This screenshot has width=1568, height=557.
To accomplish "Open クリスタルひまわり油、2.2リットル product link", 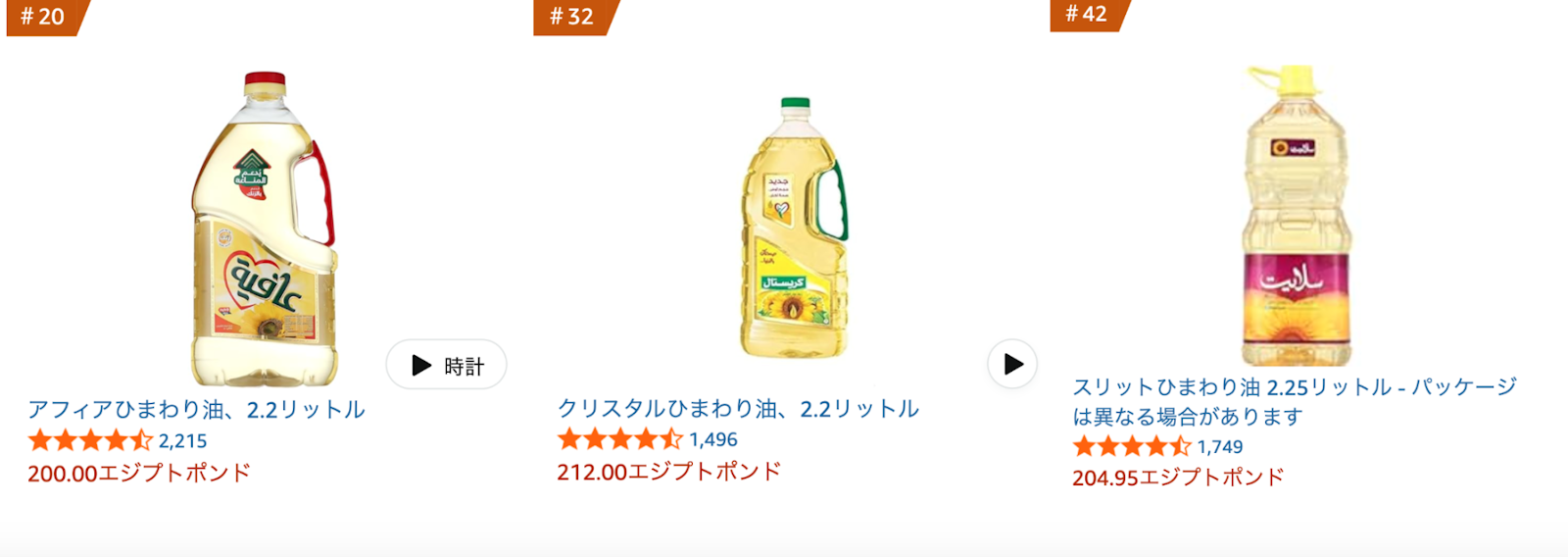I will tap(738, 408).
